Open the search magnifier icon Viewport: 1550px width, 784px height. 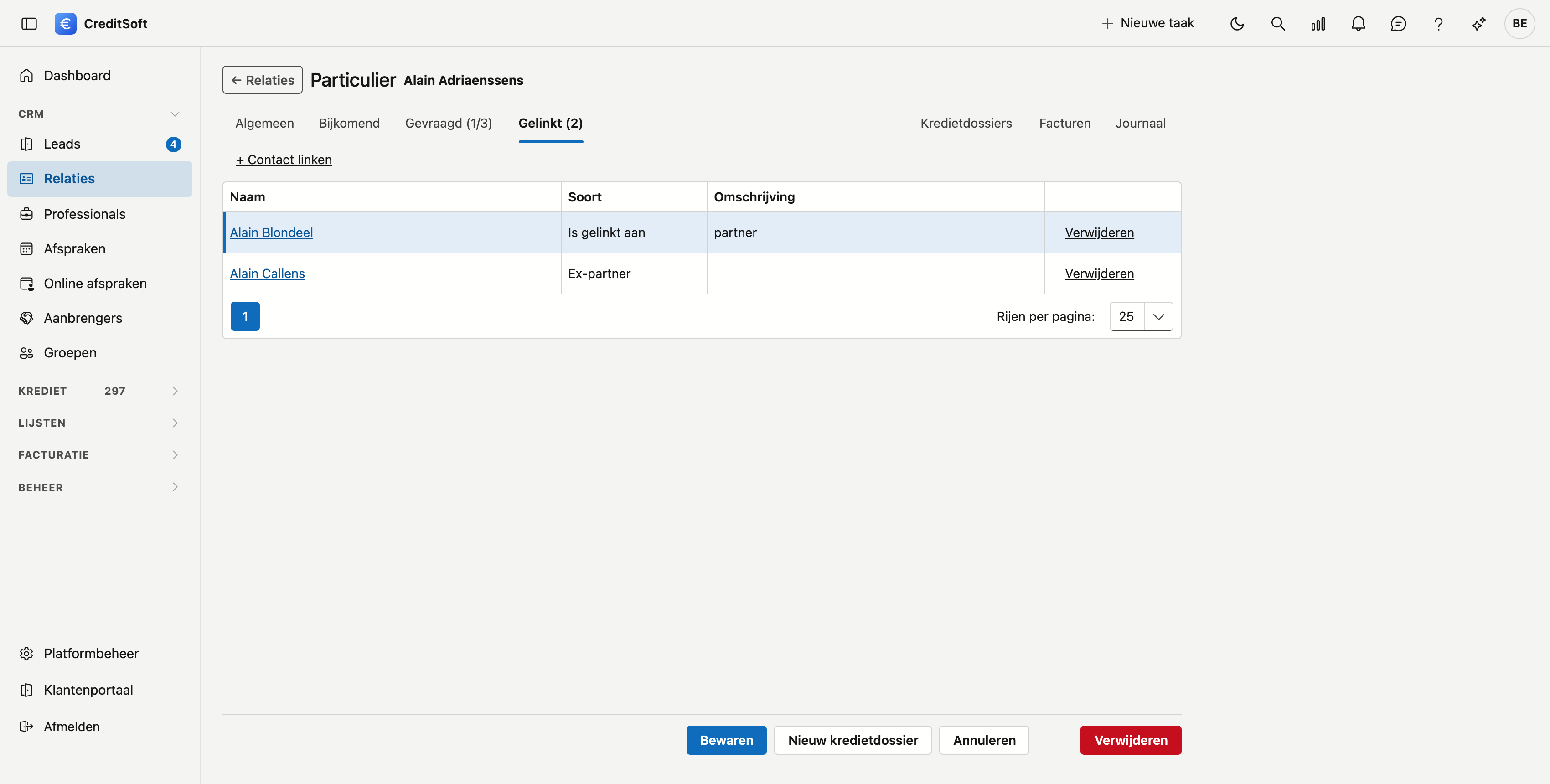[x=1277, y=23]
